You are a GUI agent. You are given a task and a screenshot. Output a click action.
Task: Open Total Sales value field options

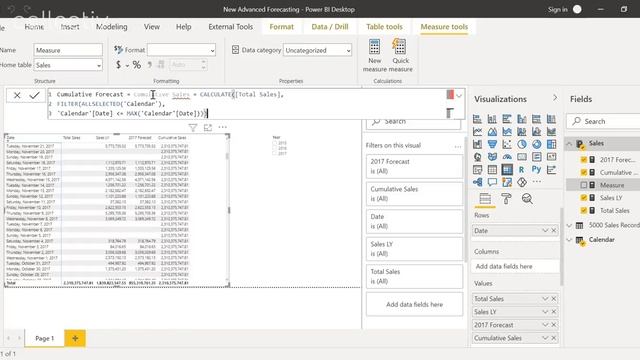tap(545, 299)
